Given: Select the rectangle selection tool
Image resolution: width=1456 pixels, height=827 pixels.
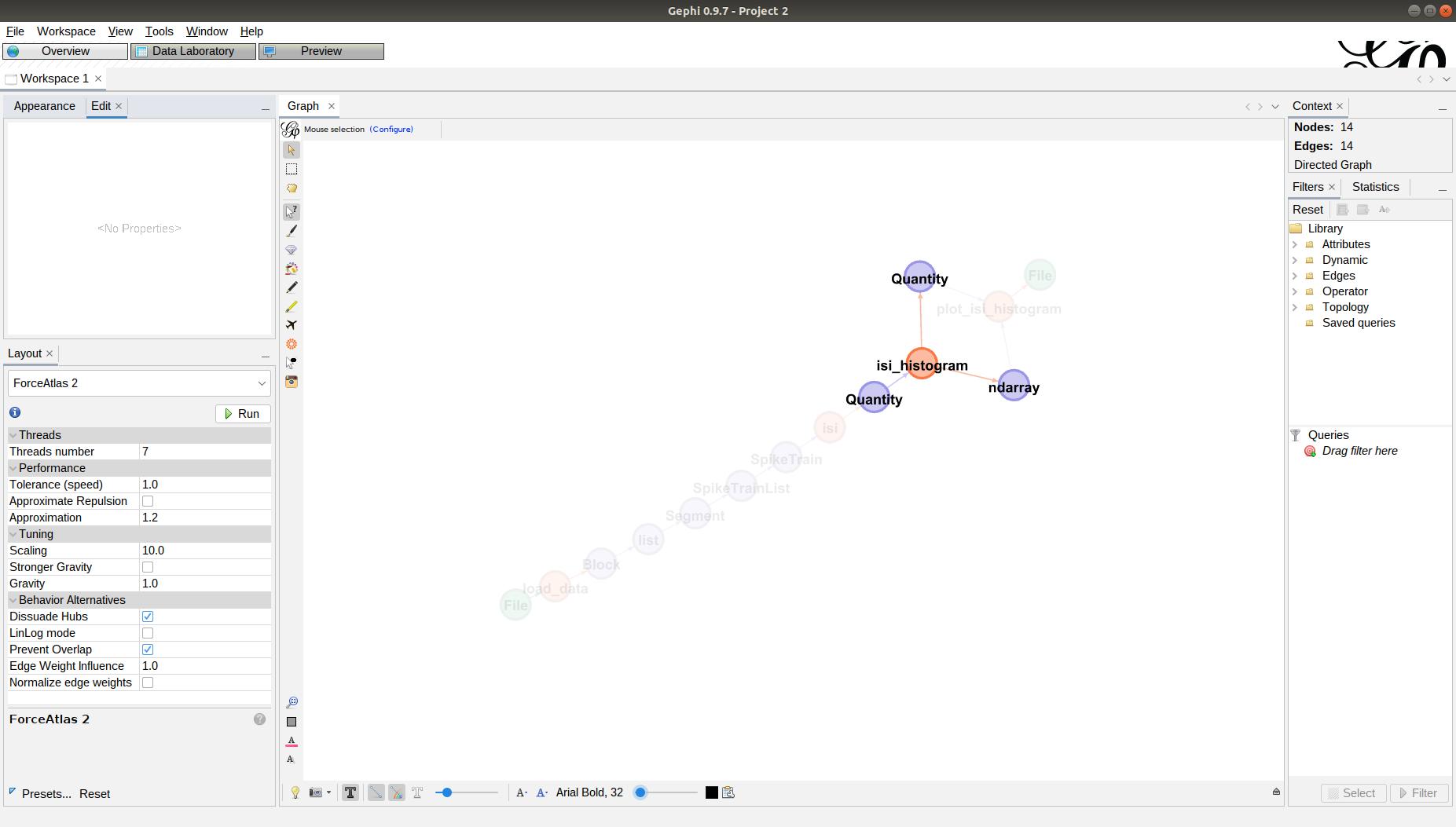Looking at the screenshot, I should click(x=292, y=169).
